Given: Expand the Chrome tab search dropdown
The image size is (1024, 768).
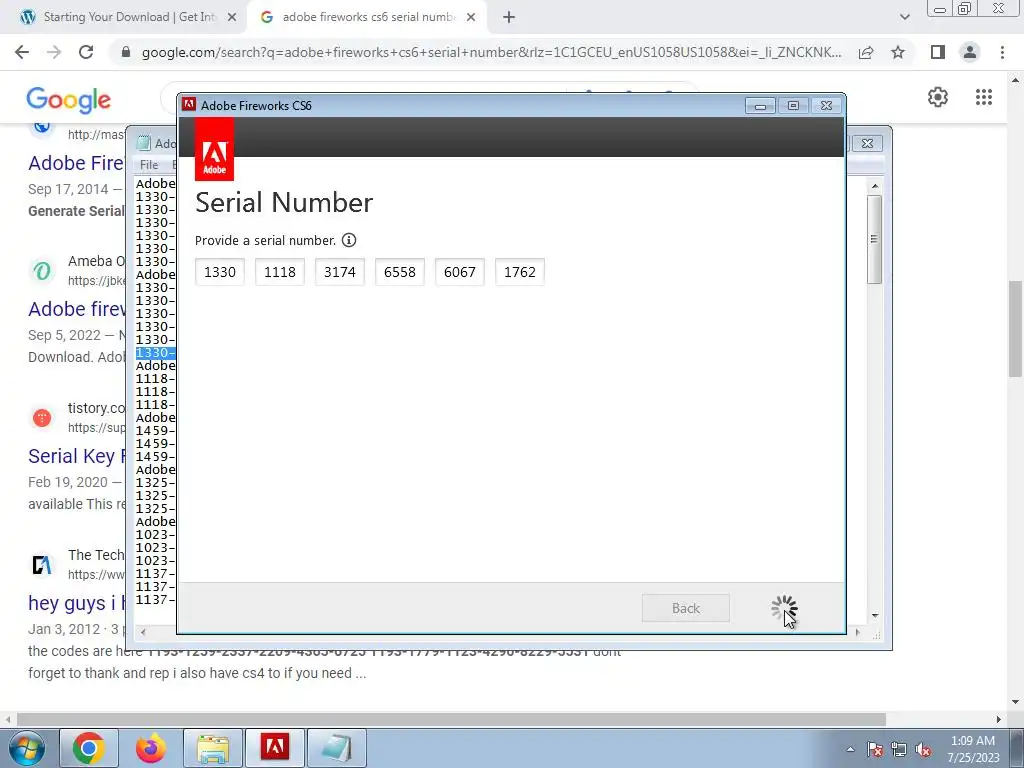Looking at the screenshot, I should click(904, 18).
